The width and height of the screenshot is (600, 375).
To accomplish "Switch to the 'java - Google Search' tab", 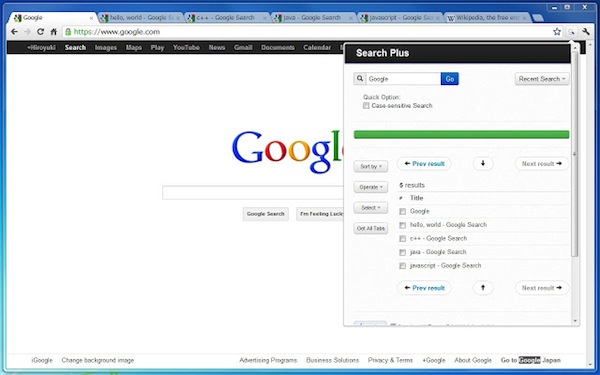I will pos(314,18).
